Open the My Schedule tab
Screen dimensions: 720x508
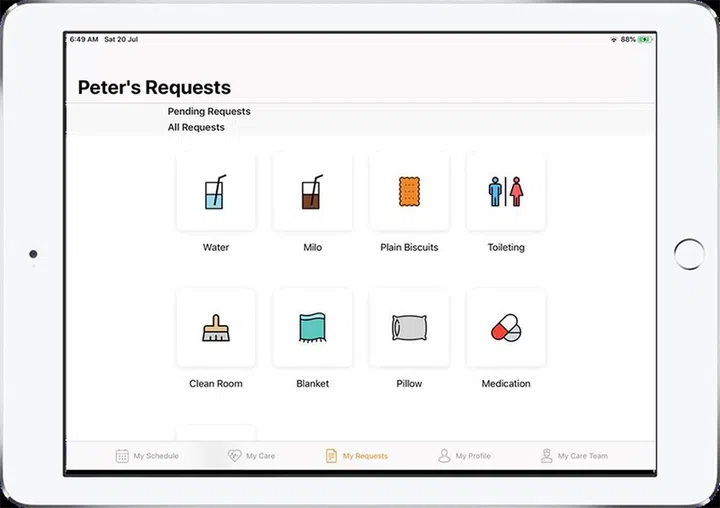pos(147,456)
